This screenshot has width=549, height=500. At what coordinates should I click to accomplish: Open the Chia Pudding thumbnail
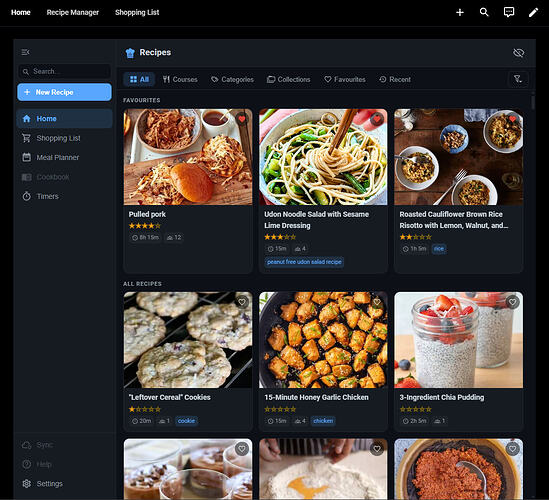pyautogui.click(x=459, y=340)
